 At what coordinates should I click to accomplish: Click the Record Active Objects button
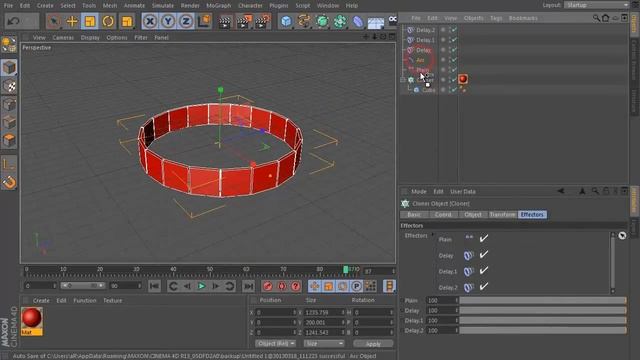click(x=268, y=286)
